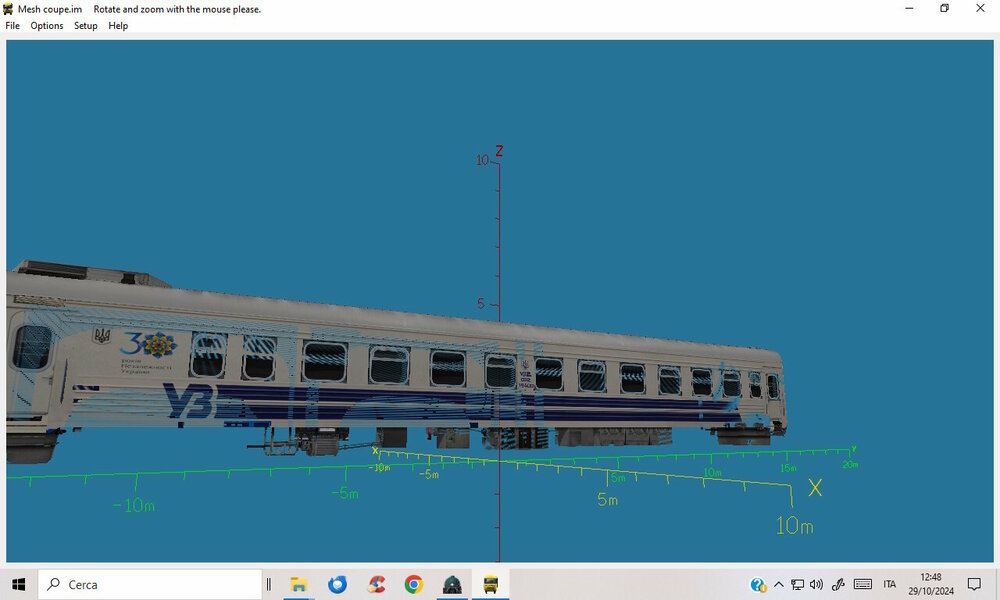
Task: Click the yellow 10m X-axis label
Action: click(795, 525)
